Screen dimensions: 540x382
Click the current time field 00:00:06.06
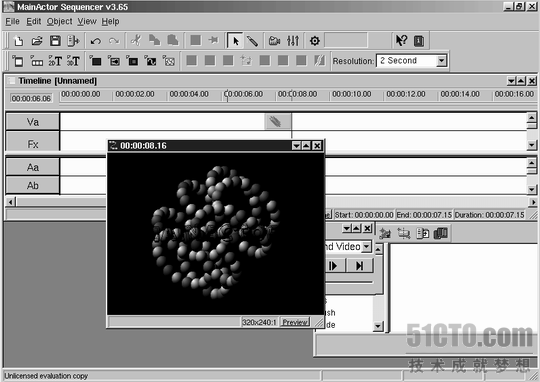[31, 99]
